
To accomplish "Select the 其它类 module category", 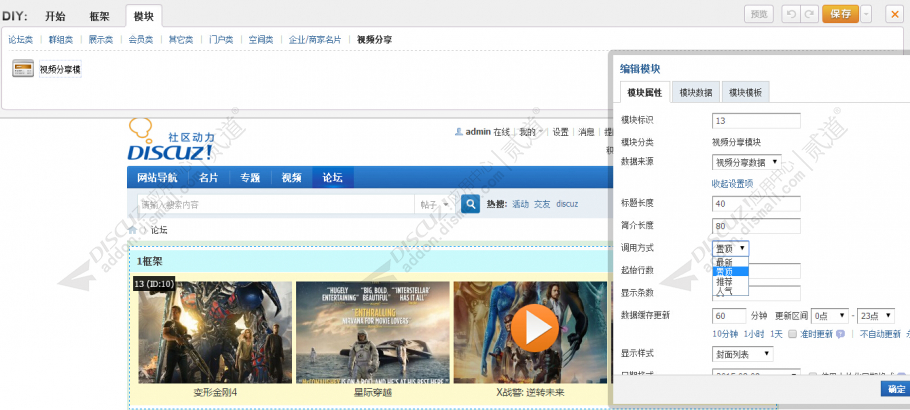I will (x=180, y=39).
